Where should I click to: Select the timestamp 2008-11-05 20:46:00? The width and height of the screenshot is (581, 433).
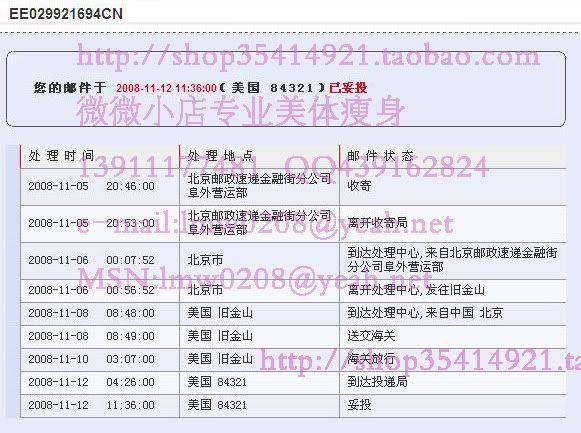92,186
